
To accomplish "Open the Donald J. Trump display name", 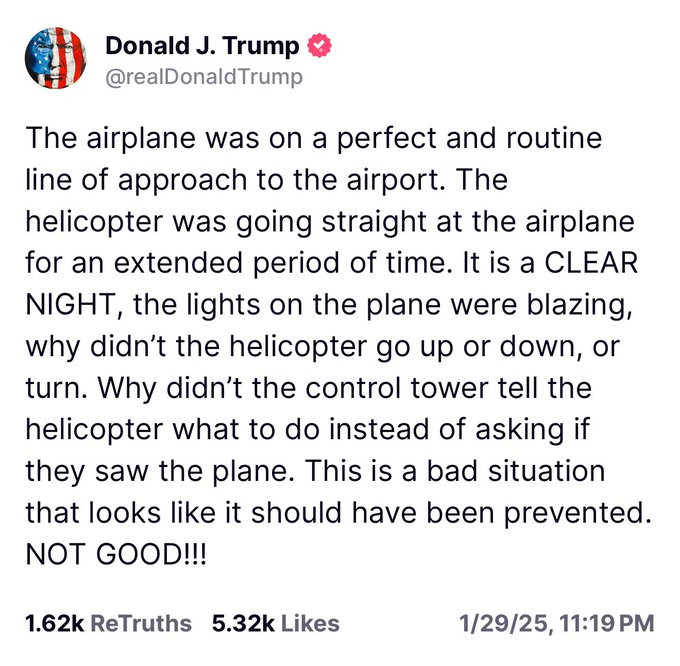I will click(204, 46).
